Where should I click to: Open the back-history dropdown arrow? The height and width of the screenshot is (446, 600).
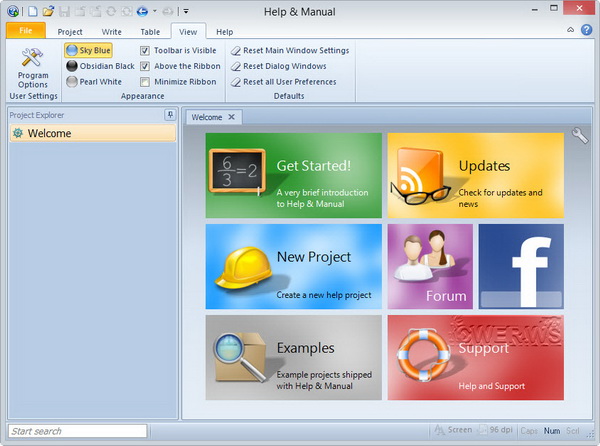click(x=153, y=11)
